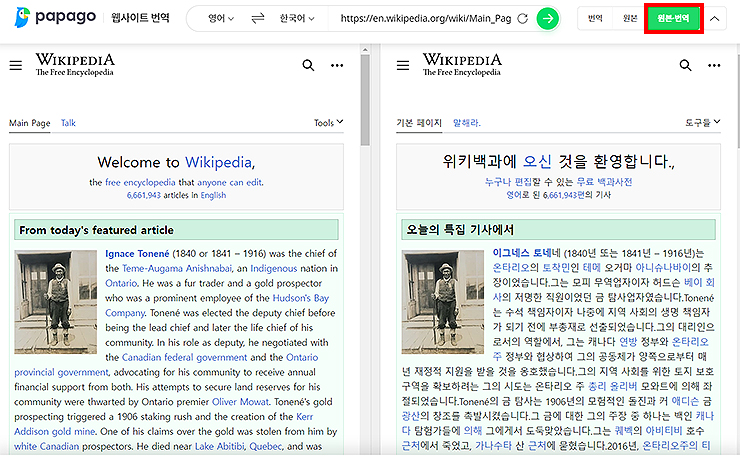Open the Main Page tab

point(30,123)
